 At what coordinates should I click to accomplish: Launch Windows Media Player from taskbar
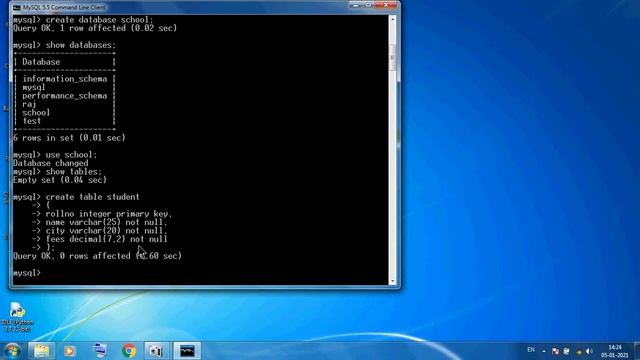pyautogui.click(x=70, y=351)
